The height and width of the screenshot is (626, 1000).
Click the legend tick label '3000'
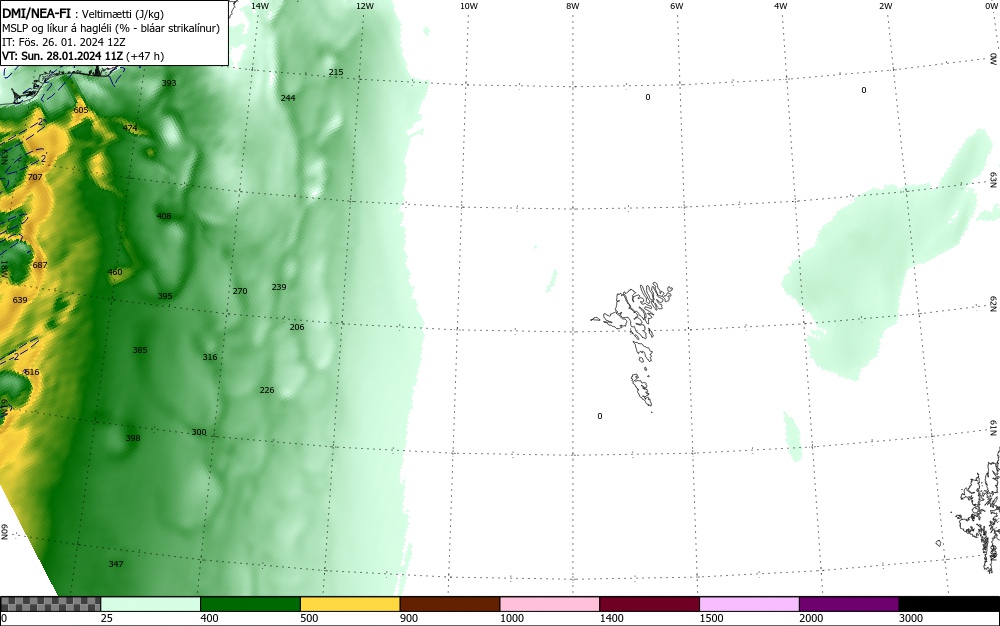(x=911, y=618)
